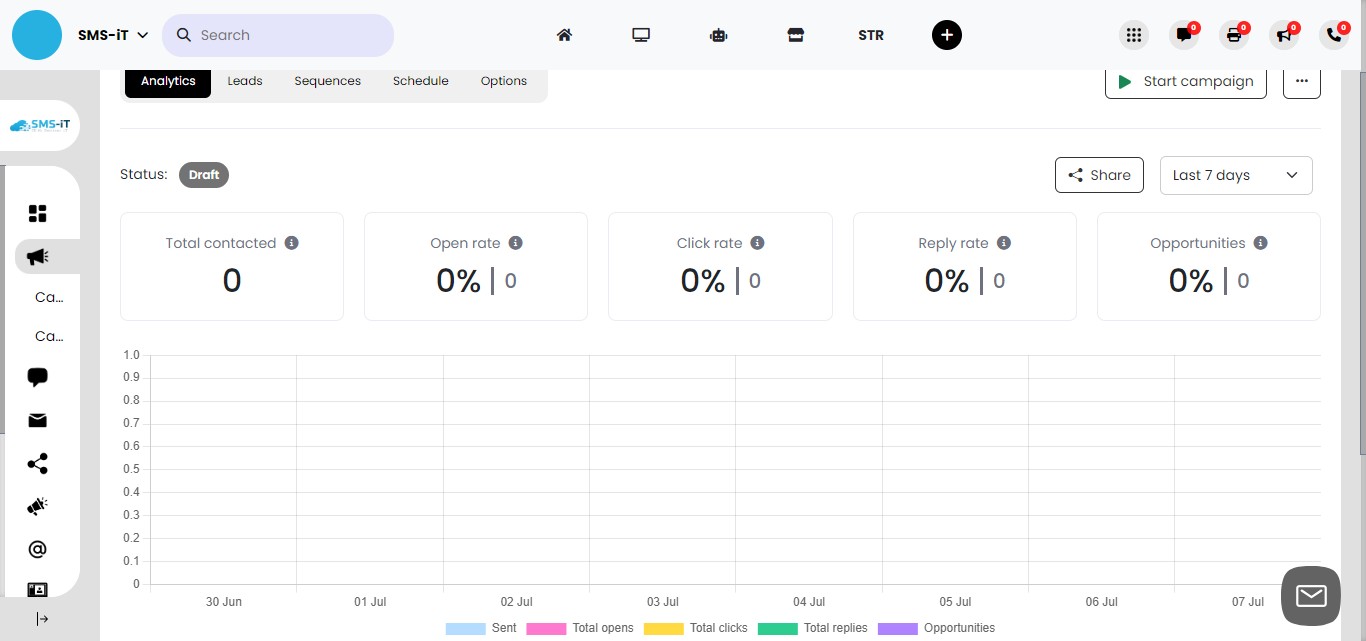This screenshot has width=1366, height=641.
Task: Click the Start campaign button
Action: point(1186,81)
